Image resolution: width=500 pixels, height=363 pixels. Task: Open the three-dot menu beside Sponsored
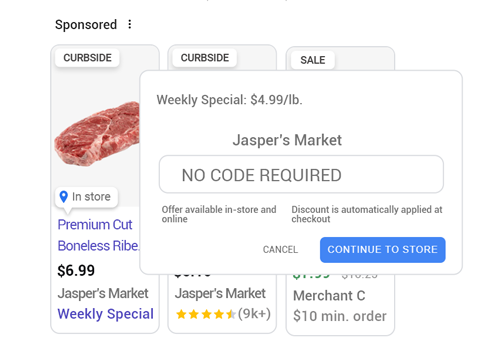pos(130,24)
